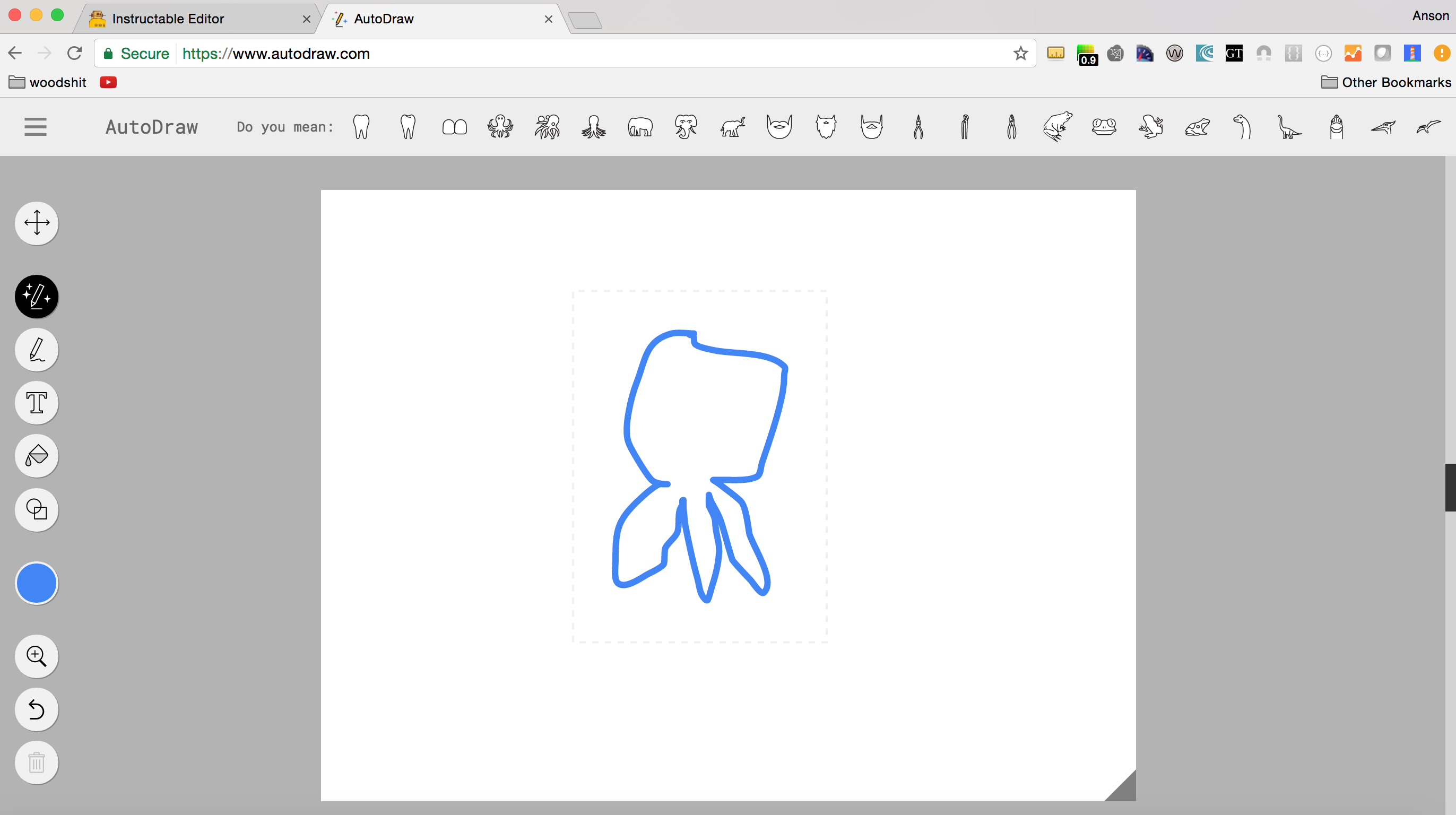Choose the tooth suggestion
The height and width of the screenshot is (815, 1456).
(361, 127)
